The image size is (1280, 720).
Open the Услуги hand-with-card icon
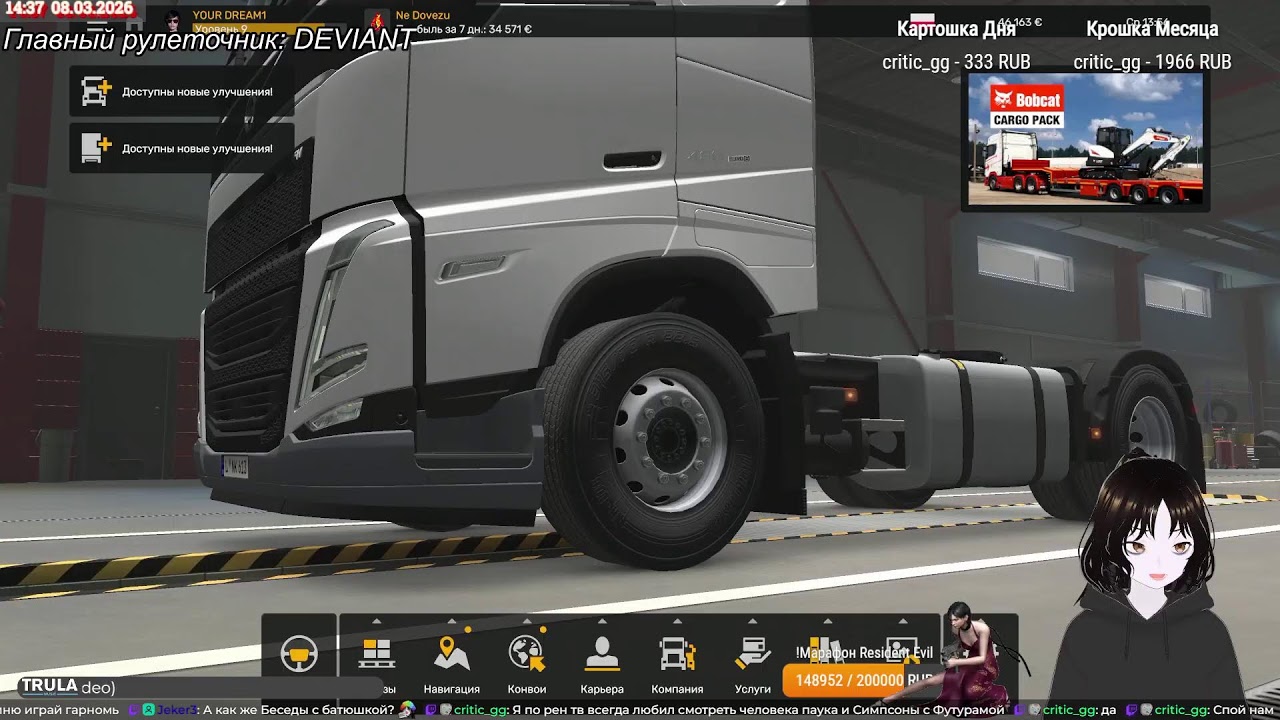(x=752, y=654)
